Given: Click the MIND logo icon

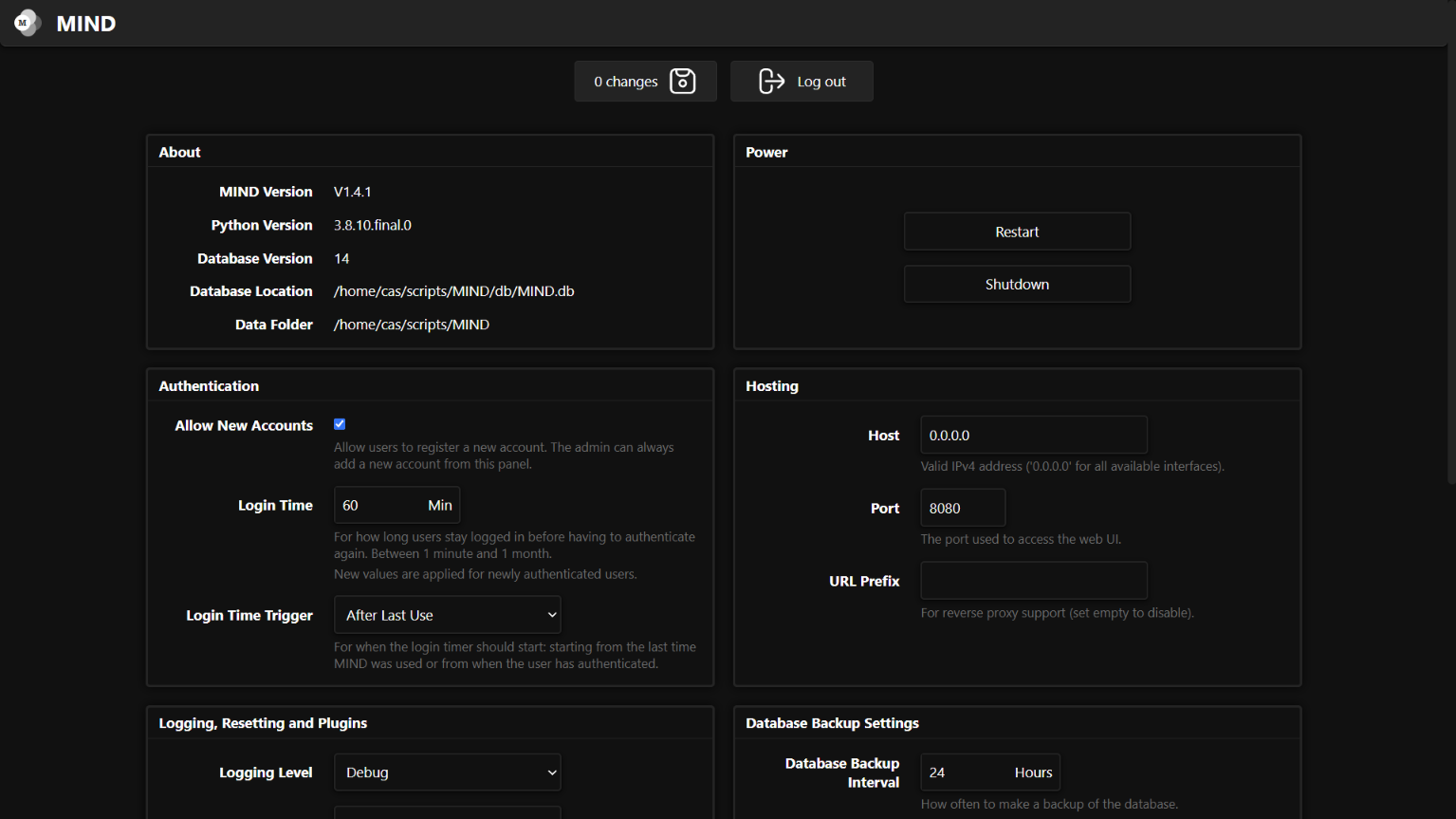Looking at the screenshot, I should 28,23.
